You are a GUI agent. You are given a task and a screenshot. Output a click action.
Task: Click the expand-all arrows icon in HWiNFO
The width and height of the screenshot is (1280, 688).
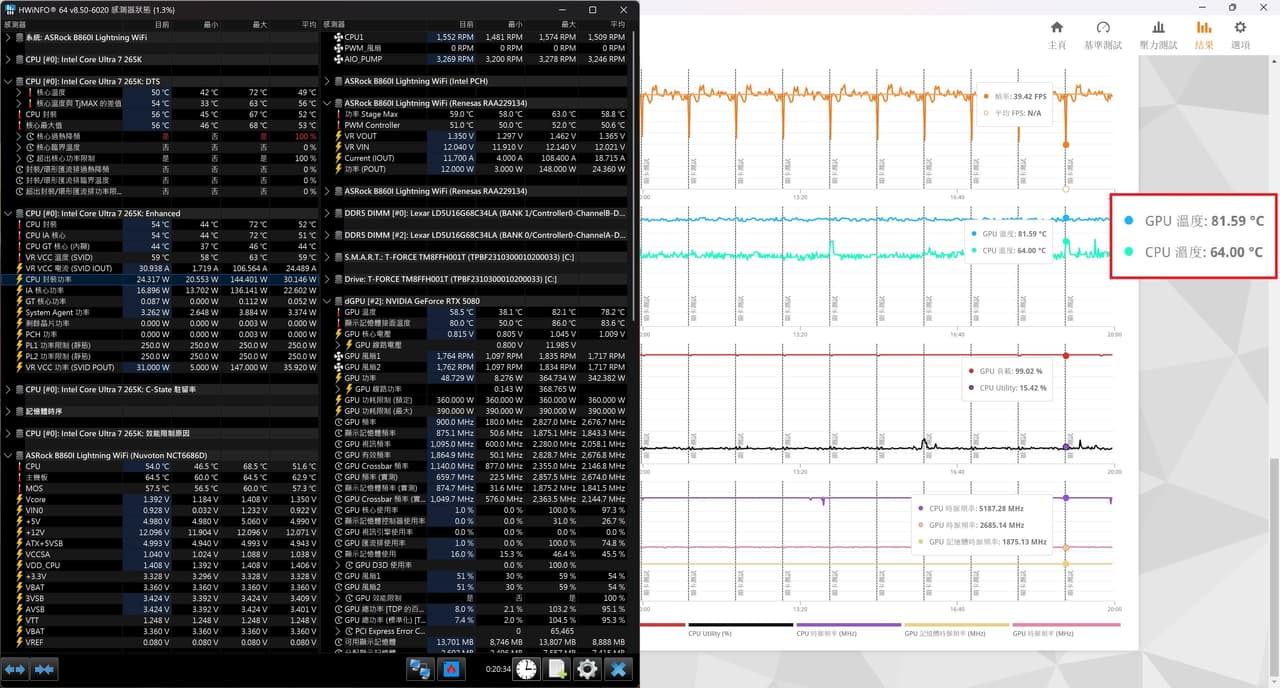pos(15,669)
